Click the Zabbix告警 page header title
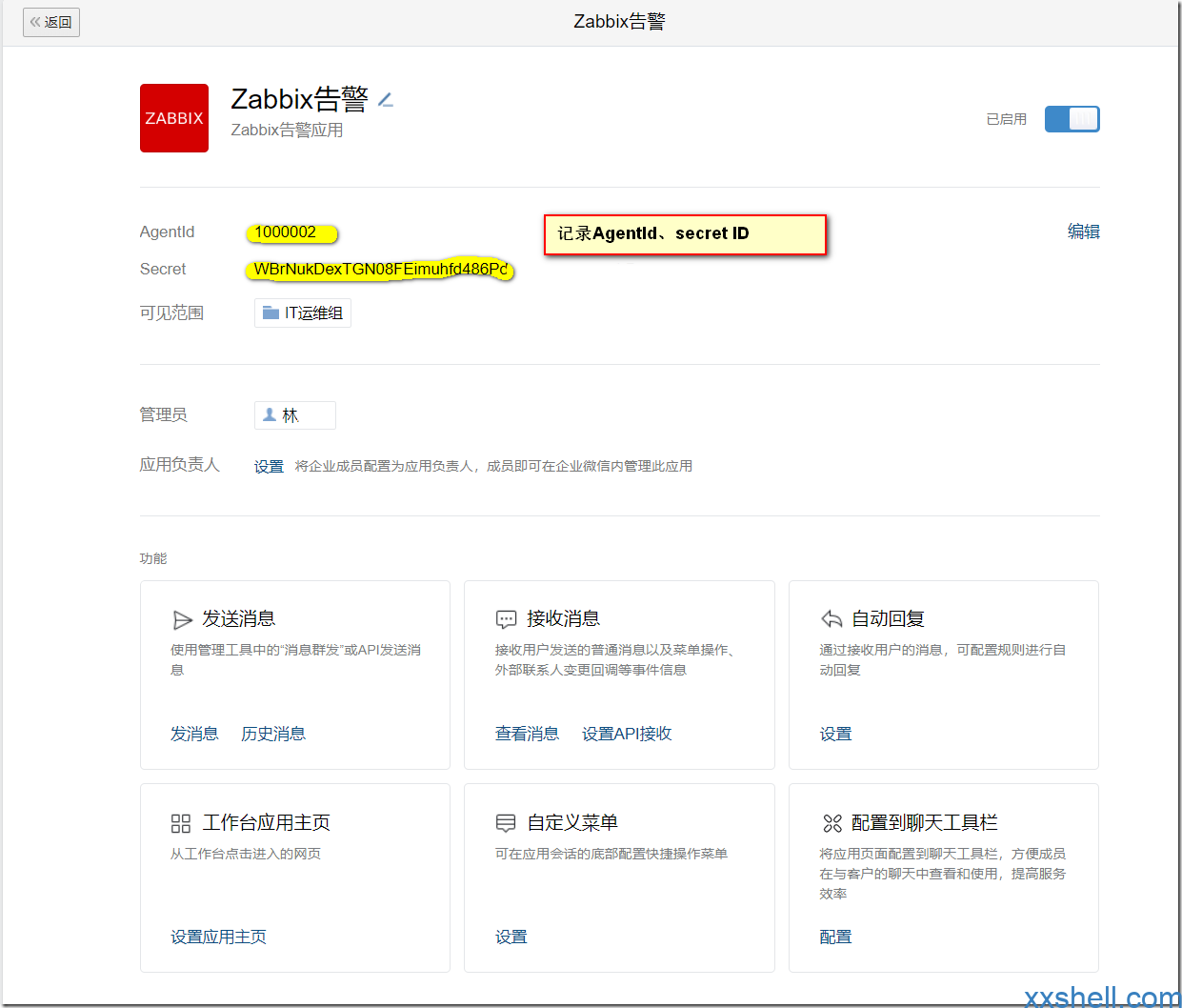This screenshot has width=1182, height=1008. (x=619, y=22)
